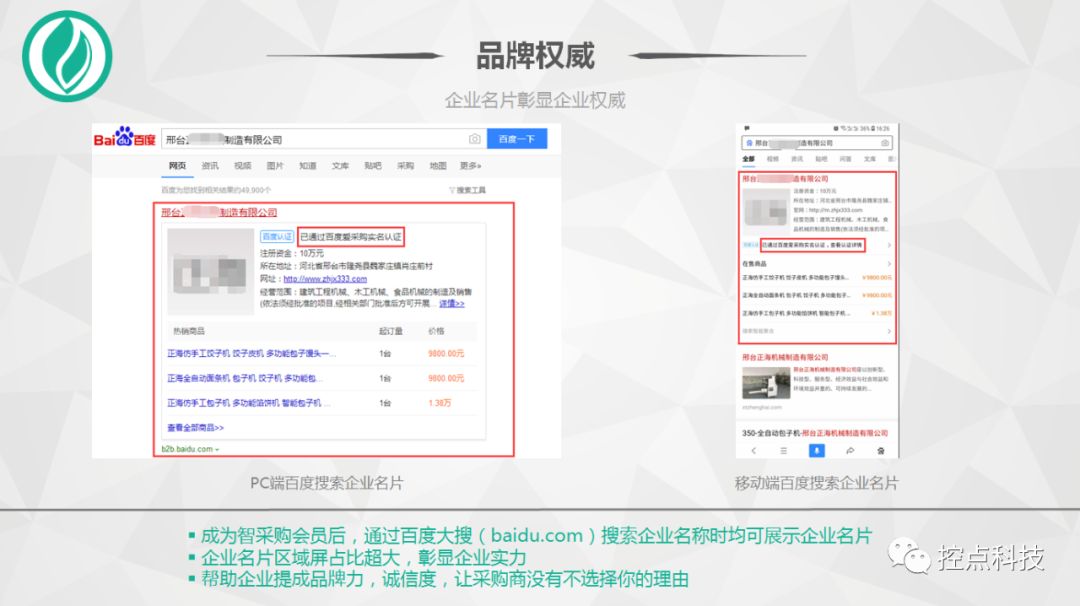The image size is (1080, 606).
Task: Expand the 更多» tab options
Action: tap(471, 166)
